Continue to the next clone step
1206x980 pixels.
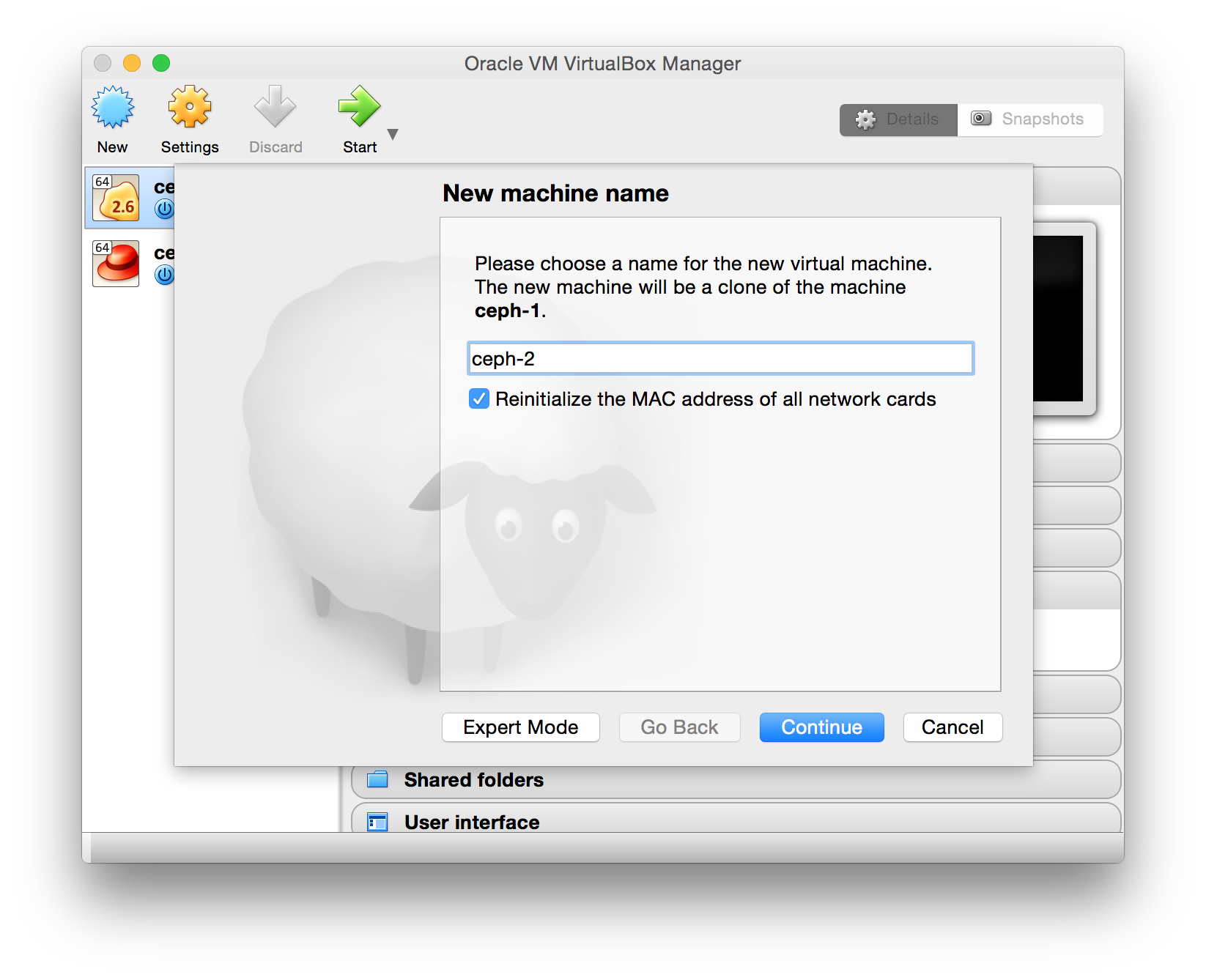pyautogui.click(x=822, y=727)
